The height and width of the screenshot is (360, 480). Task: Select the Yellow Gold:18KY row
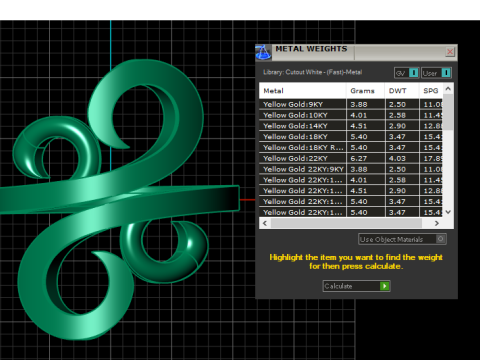pyautogui.click(x=351, y=137)
